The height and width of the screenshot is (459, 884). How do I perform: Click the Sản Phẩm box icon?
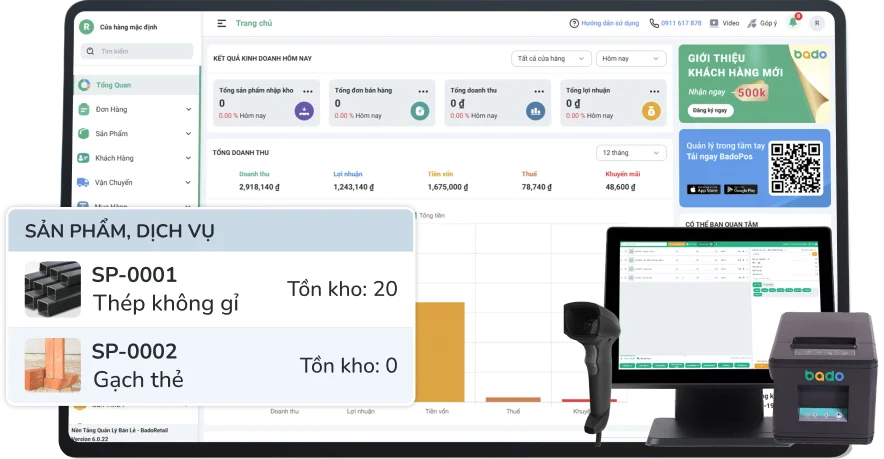[x=83, y=134]
